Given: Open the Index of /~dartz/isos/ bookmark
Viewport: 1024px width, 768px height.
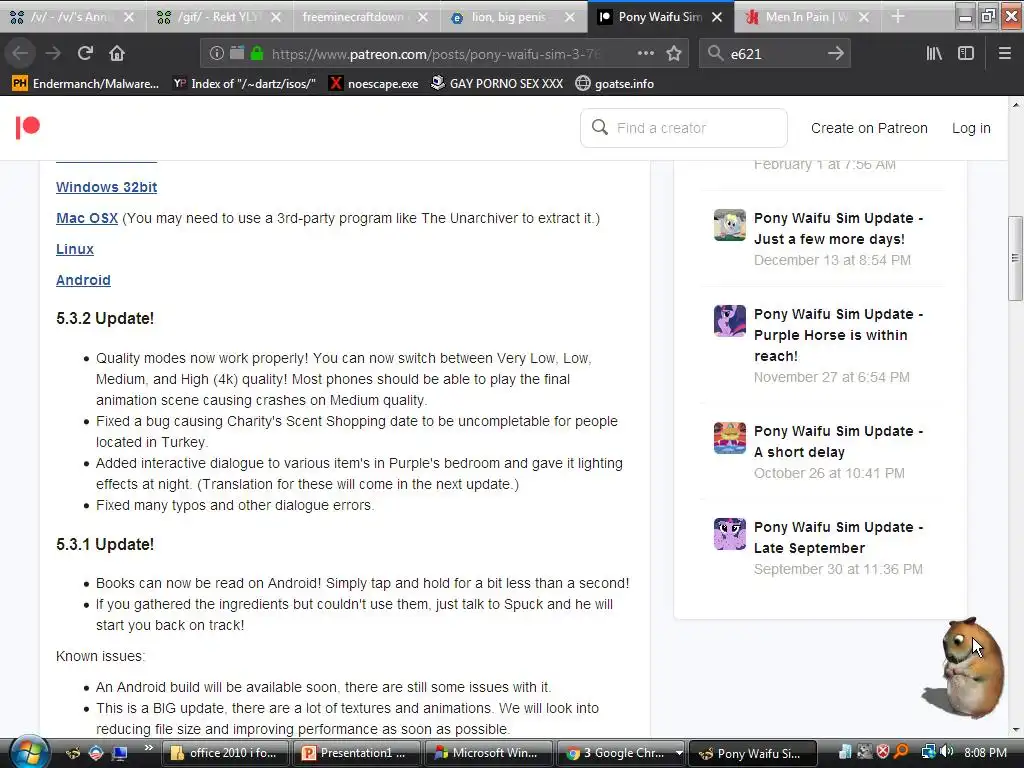Looking at the screenshot, I should coord(244,84).
